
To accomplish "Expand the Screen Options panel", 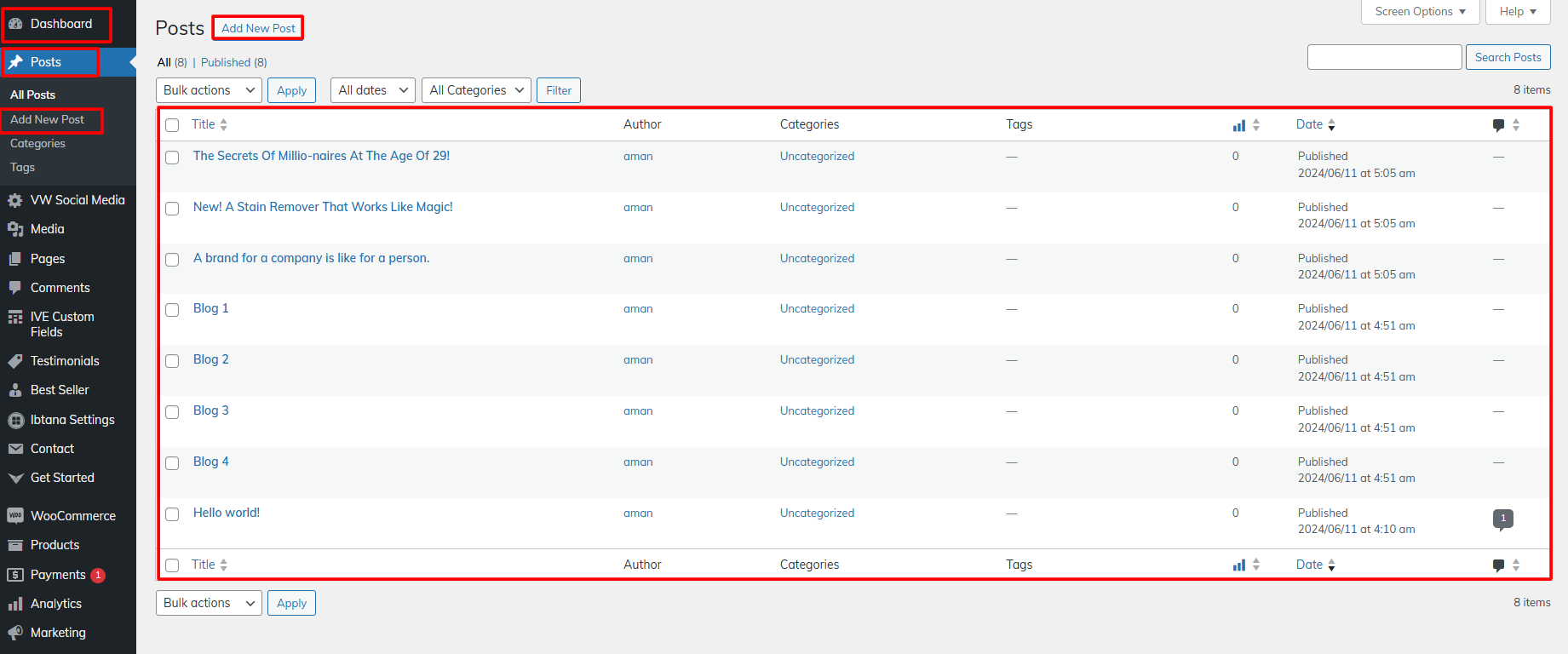I will pyautogui.click(x=1420, y=12).
